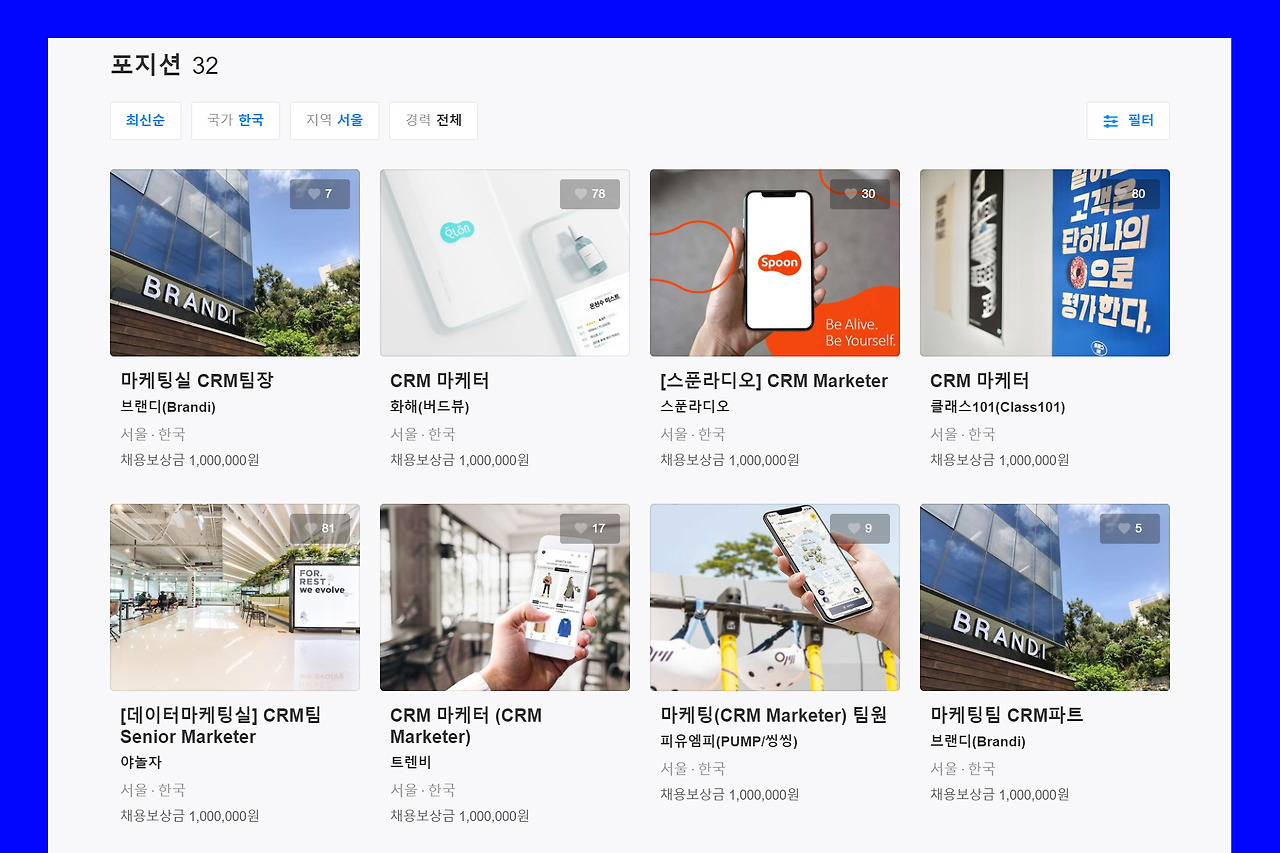
Task: Like the 마케팅팀 CRM파트 position with 5 hearts
Action: pyautogui.click(x=1130, y=529)
